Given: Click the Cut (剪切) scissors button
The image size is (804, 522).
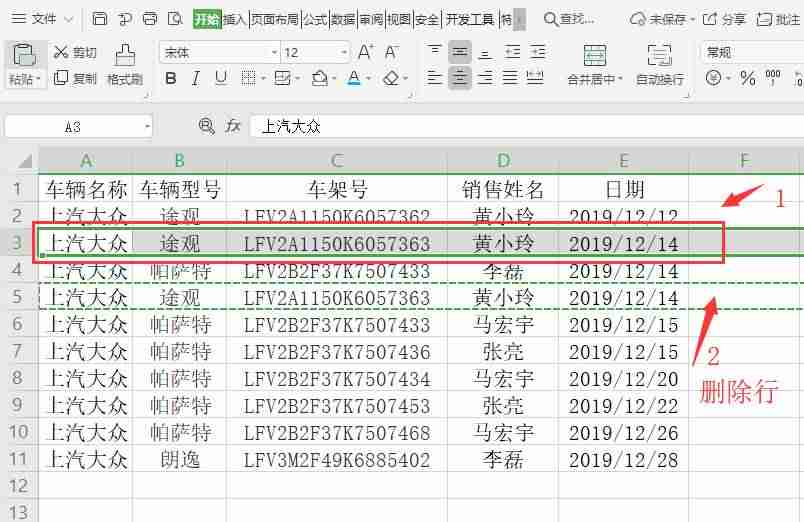Looking at the screenshot, I should click(x=75, y=52).
